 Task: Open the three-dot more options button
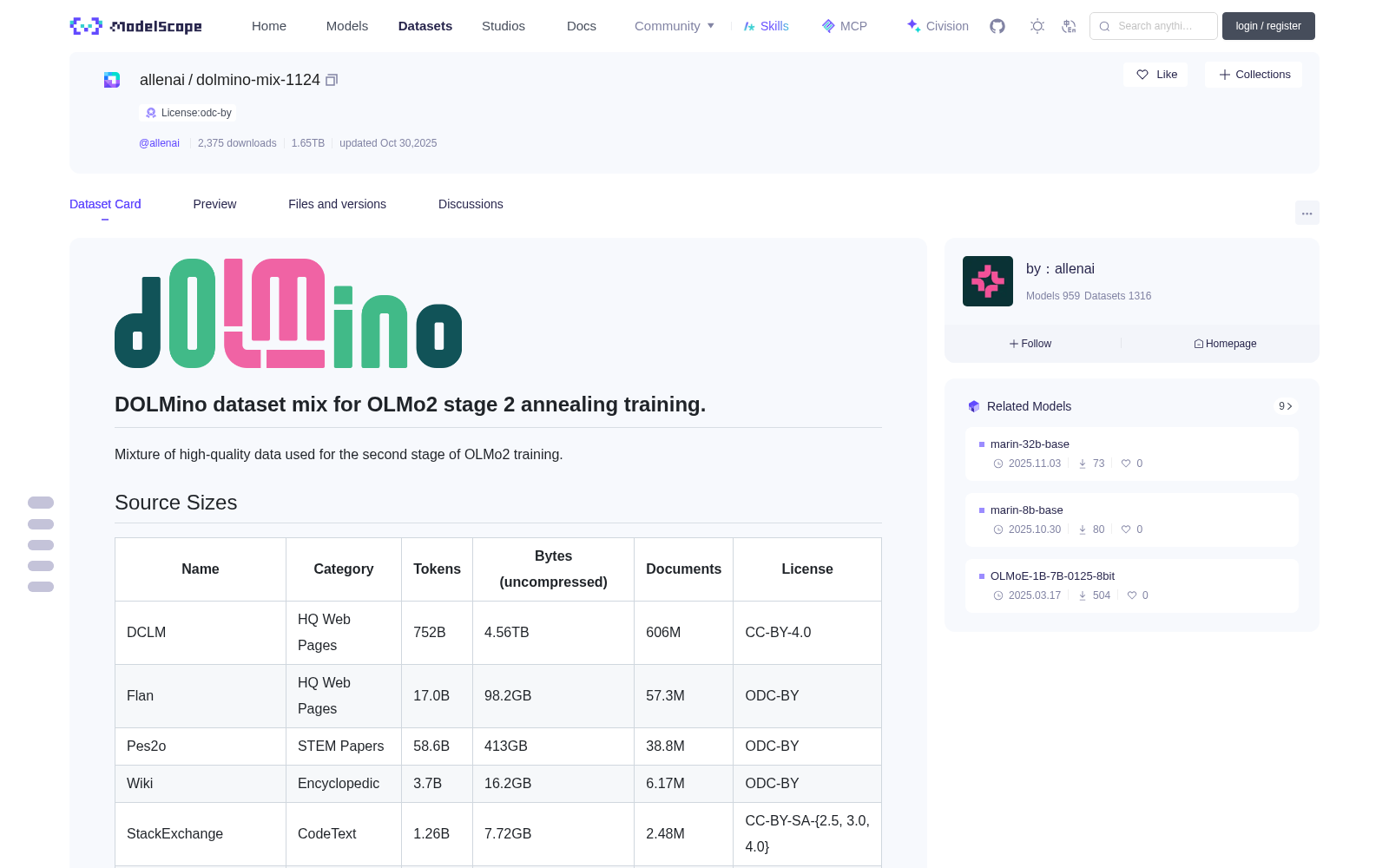pyautogui.click(x=1307, y=214)
